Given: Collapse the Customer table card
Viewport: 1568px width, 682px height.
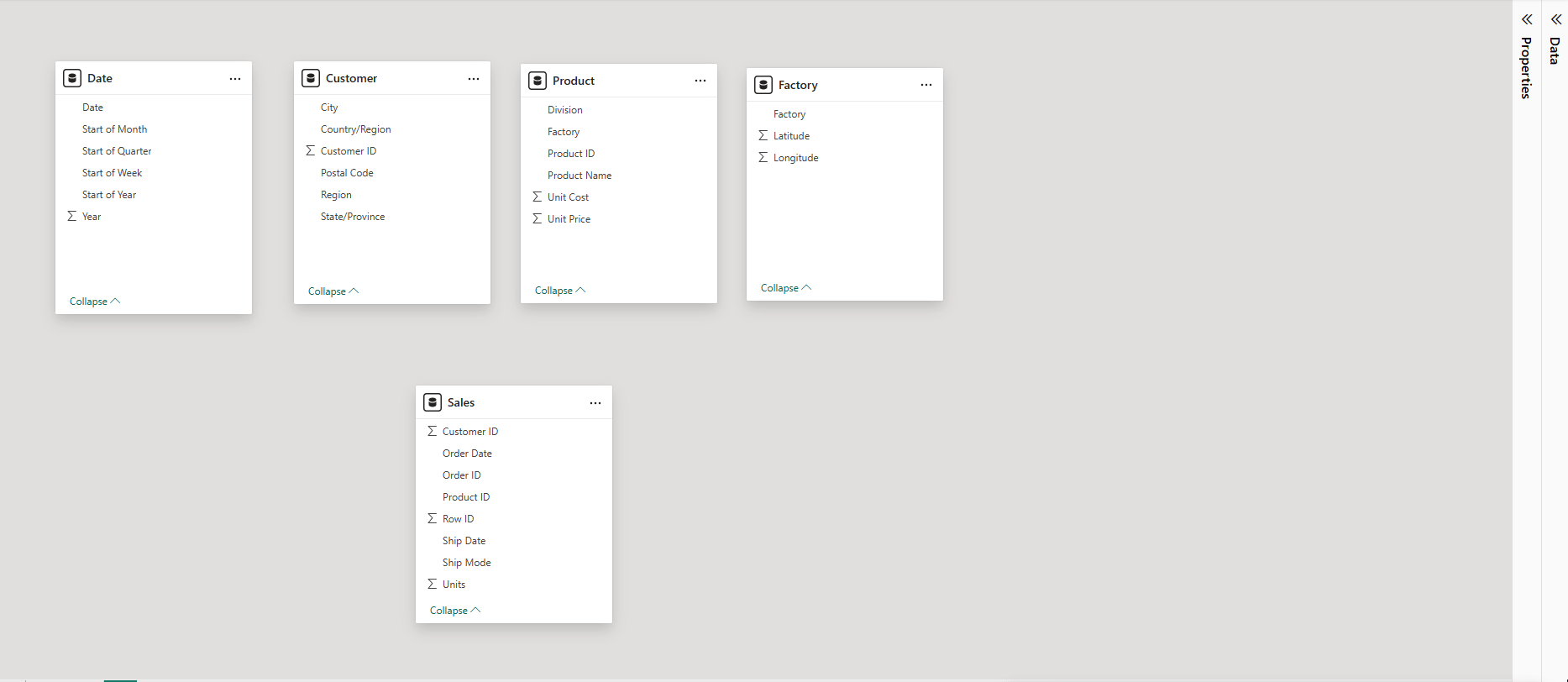Looking at the screenshot, I should coord(333,291).
